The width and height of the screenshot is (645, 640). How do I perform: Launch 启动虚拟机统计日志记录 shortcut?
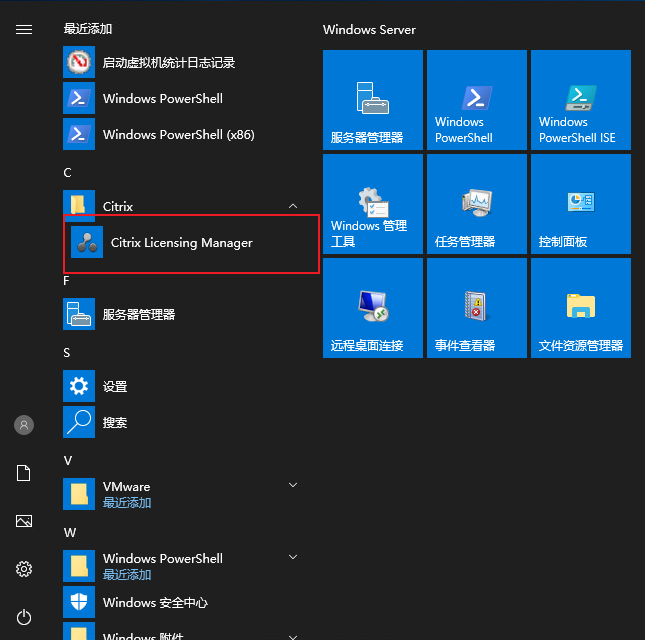(x=168, y=63)
